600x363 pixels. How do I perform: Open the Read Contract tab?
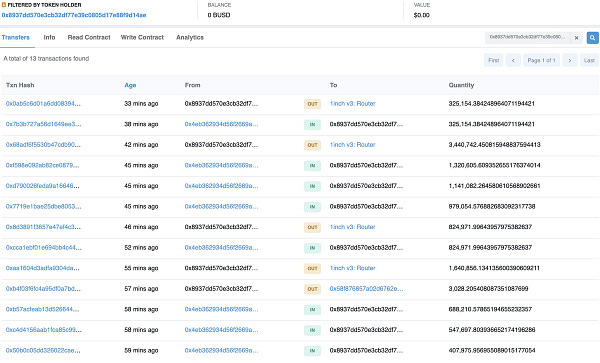(x=89, y=37)
